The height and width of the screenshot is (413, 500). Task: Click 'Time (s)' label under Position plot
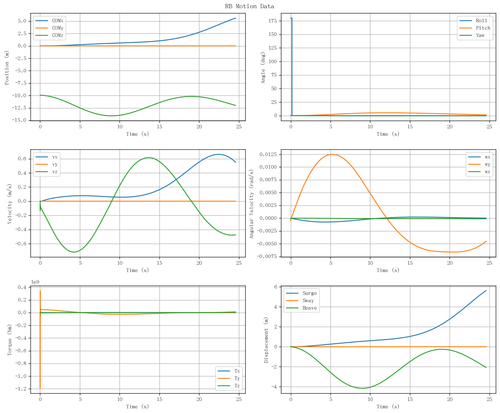[x=138, y=134]
